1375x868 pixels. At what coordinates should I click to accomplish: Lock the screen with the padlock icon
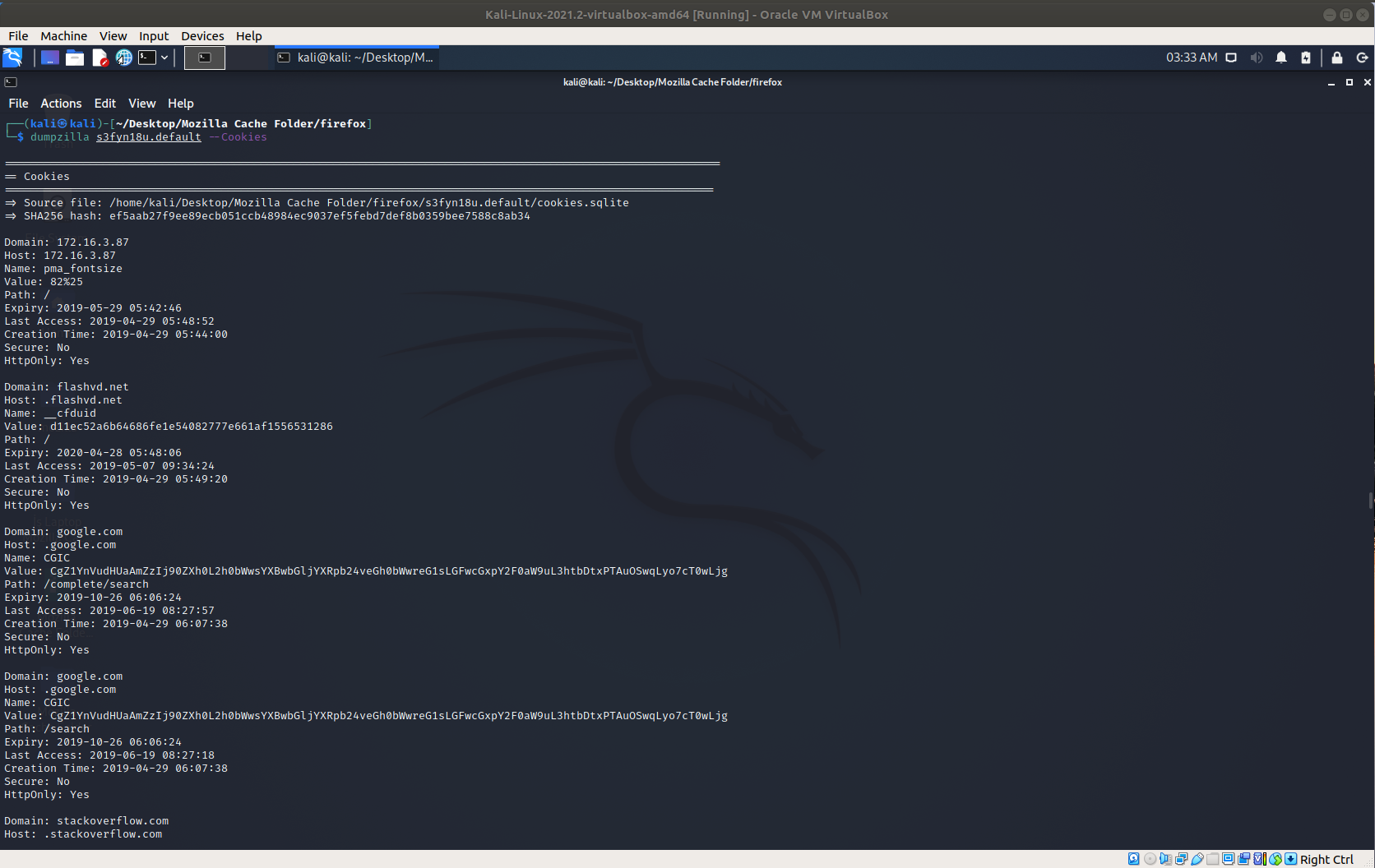[x=1337, y=58]
